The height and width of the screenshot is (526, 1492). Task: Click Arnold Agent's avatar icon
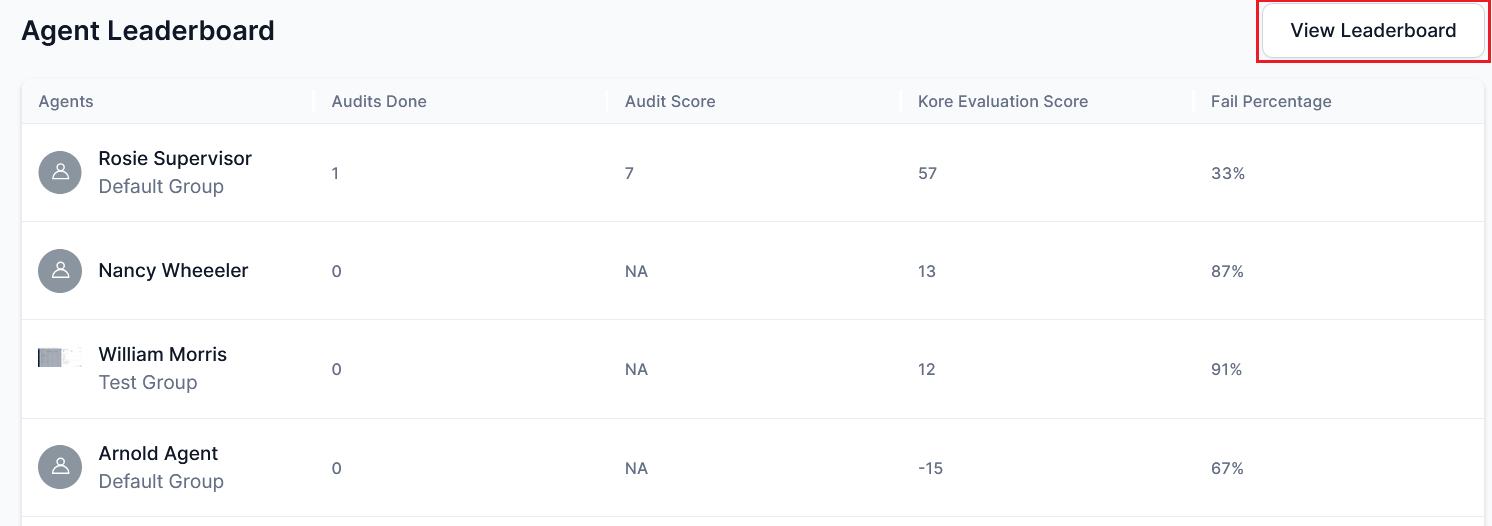60,467
